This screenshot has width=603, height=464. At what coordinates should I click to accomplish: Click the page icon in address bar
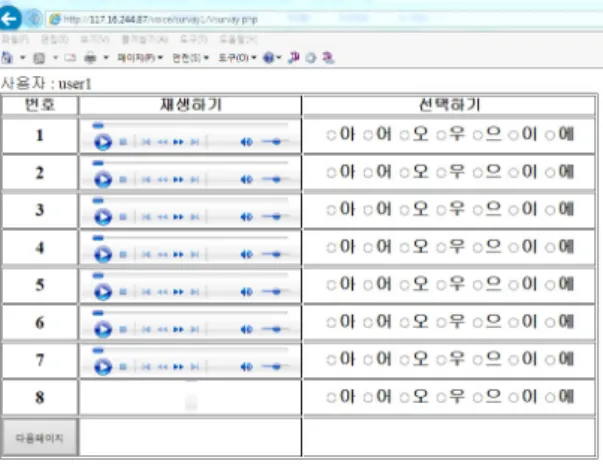[x=55, y=19]
